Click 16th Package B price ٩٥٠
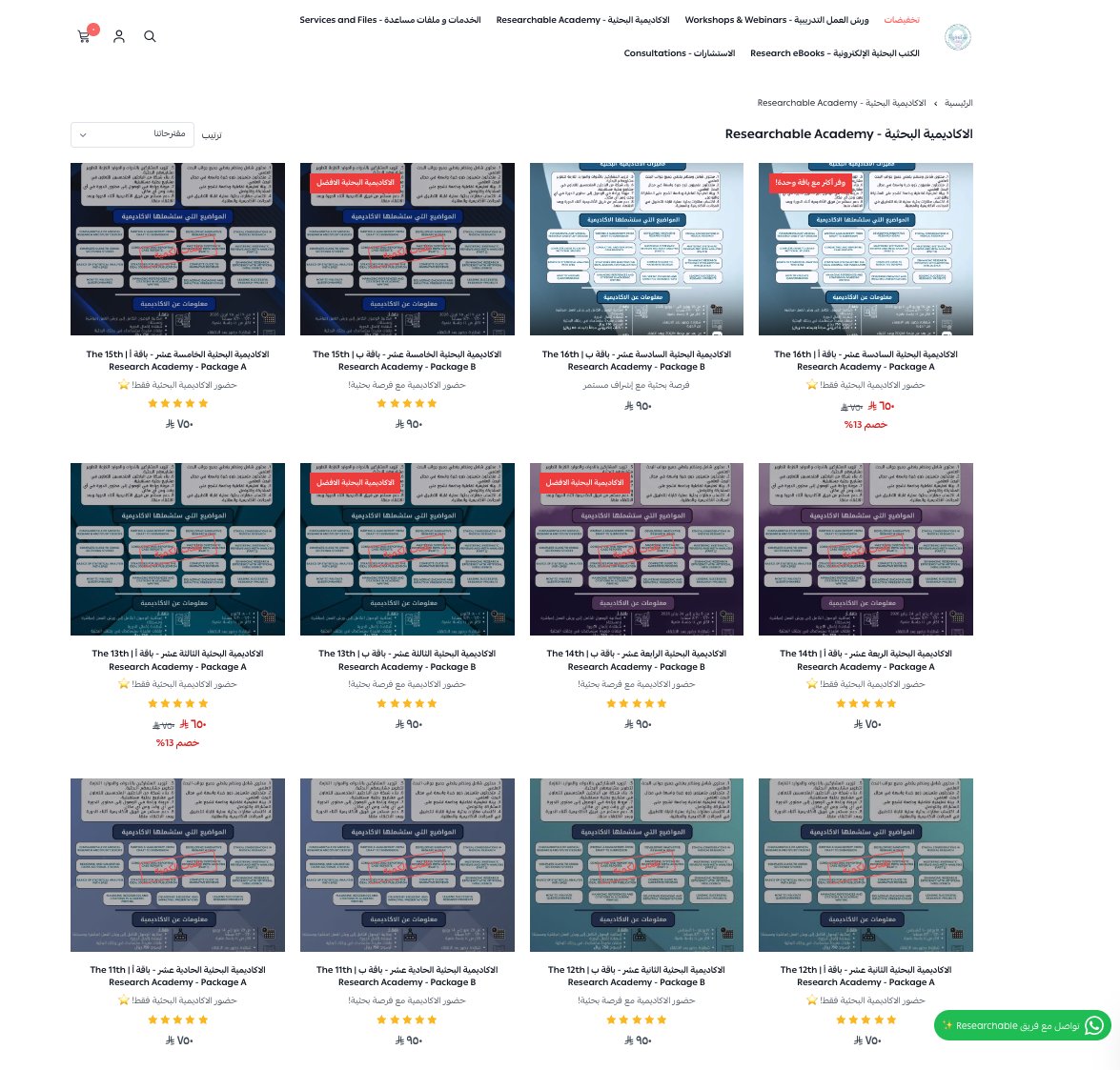This screenshot has width=1120, height=1070. tap(638, 406)
